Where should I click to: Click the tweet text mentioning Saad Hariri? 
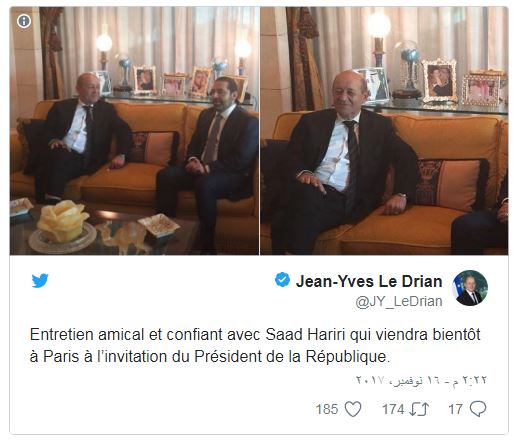(255, 335)
